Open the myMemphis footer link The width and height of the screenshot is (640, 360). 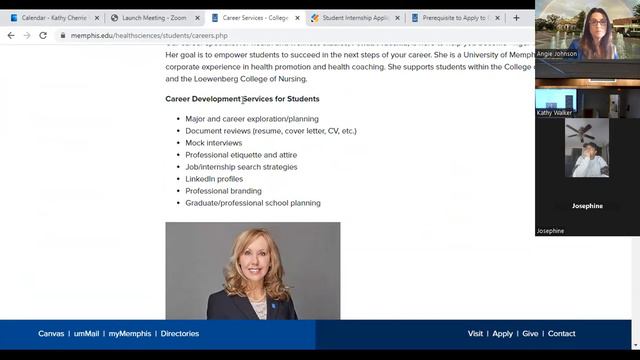130,333
